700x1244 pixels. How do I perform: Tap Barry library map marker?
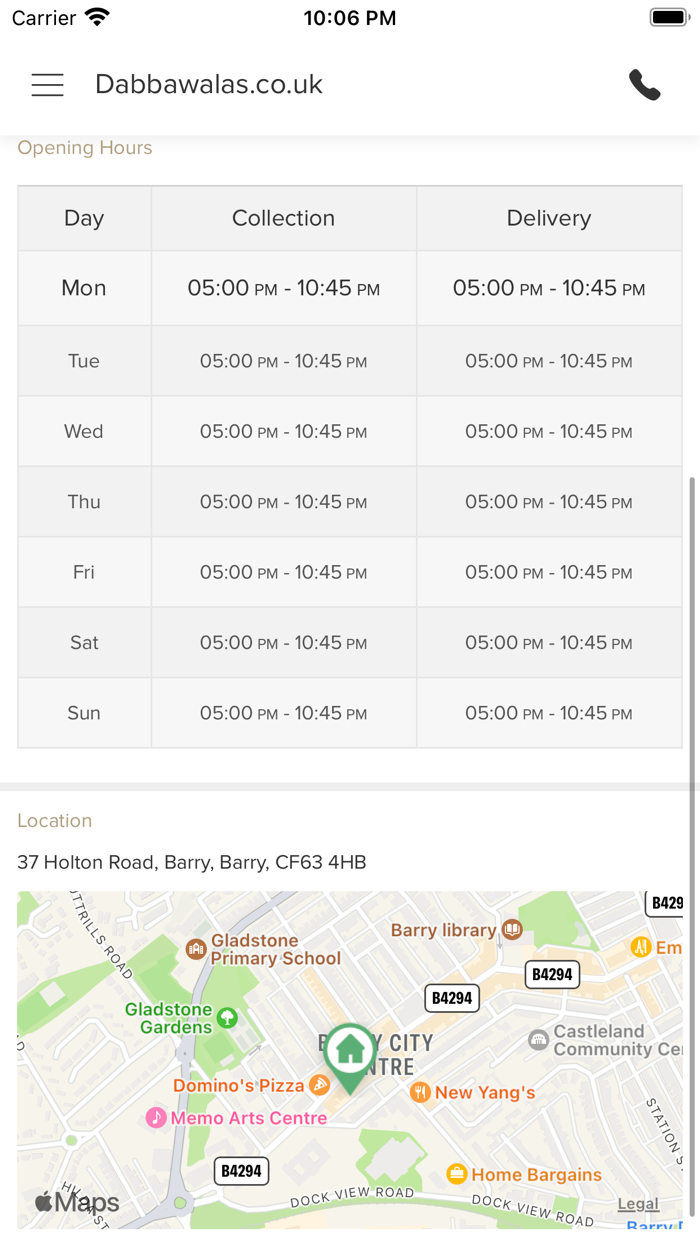(x=512, y=930)
